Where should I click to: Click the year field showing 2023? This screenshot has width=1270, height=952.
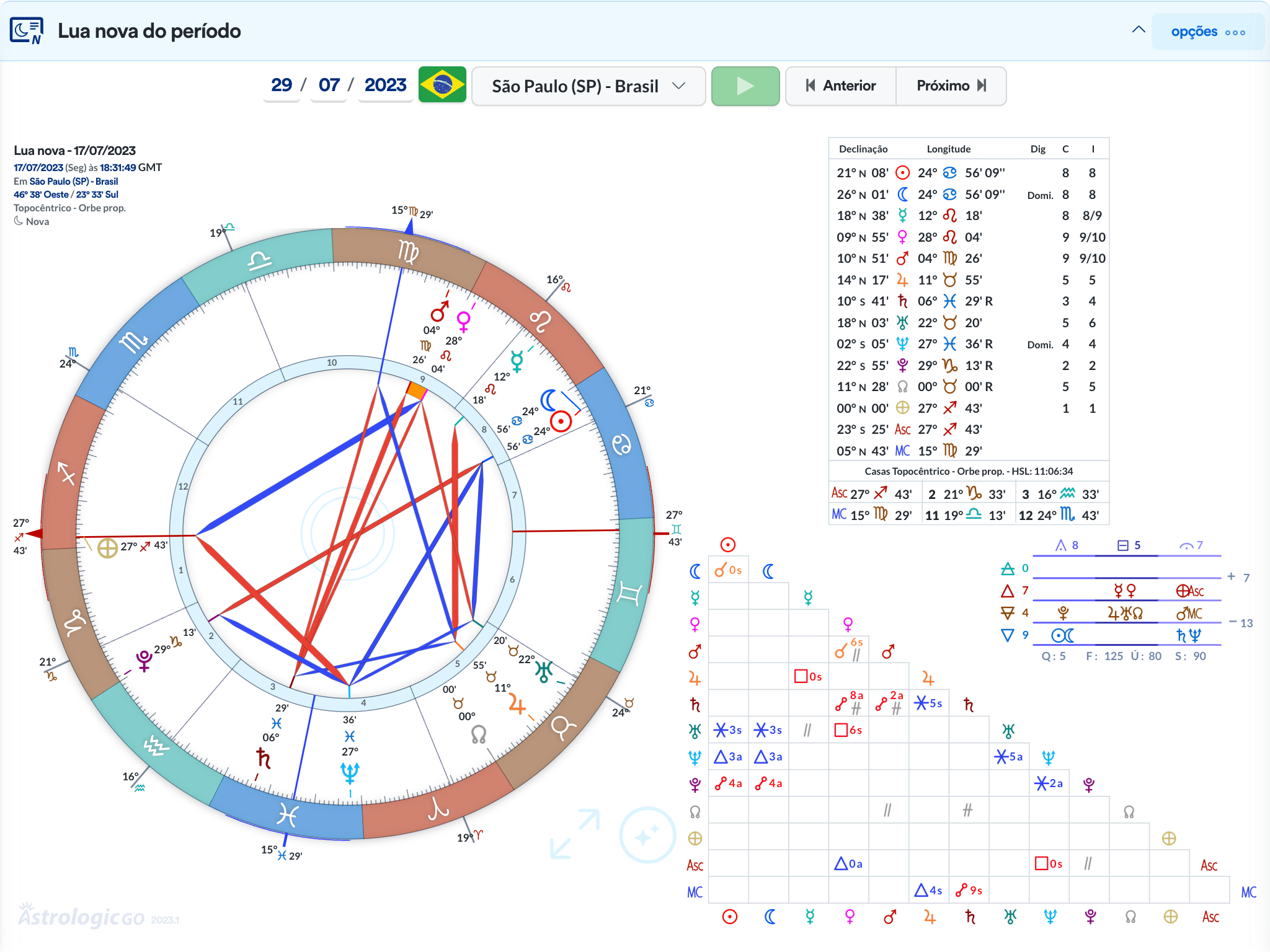click(385, 85)
